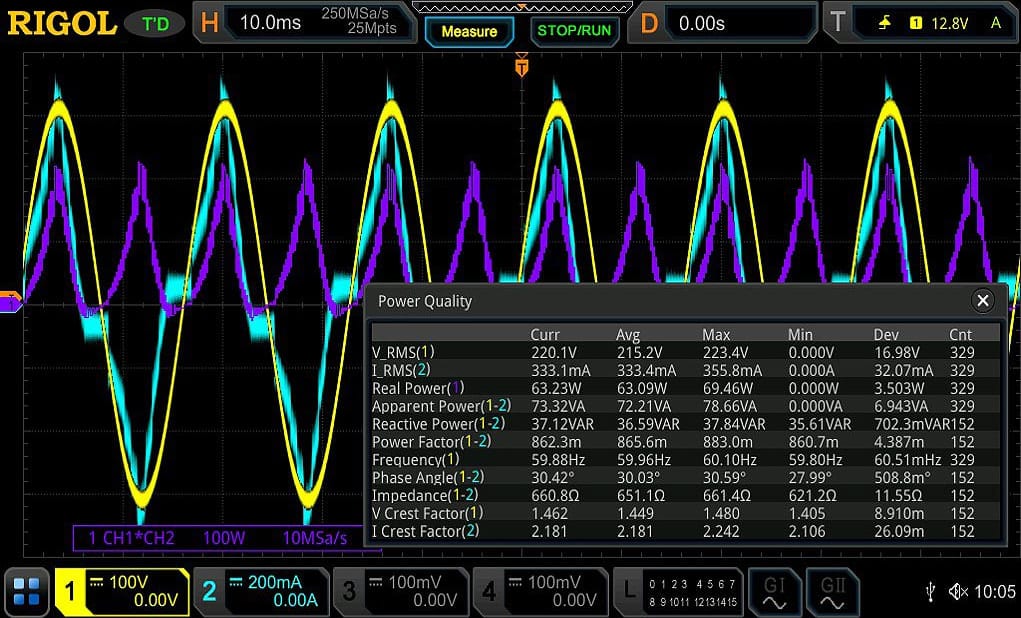Click the Max column header
This screenshot has height=618, width=1021.
point(716,335)
